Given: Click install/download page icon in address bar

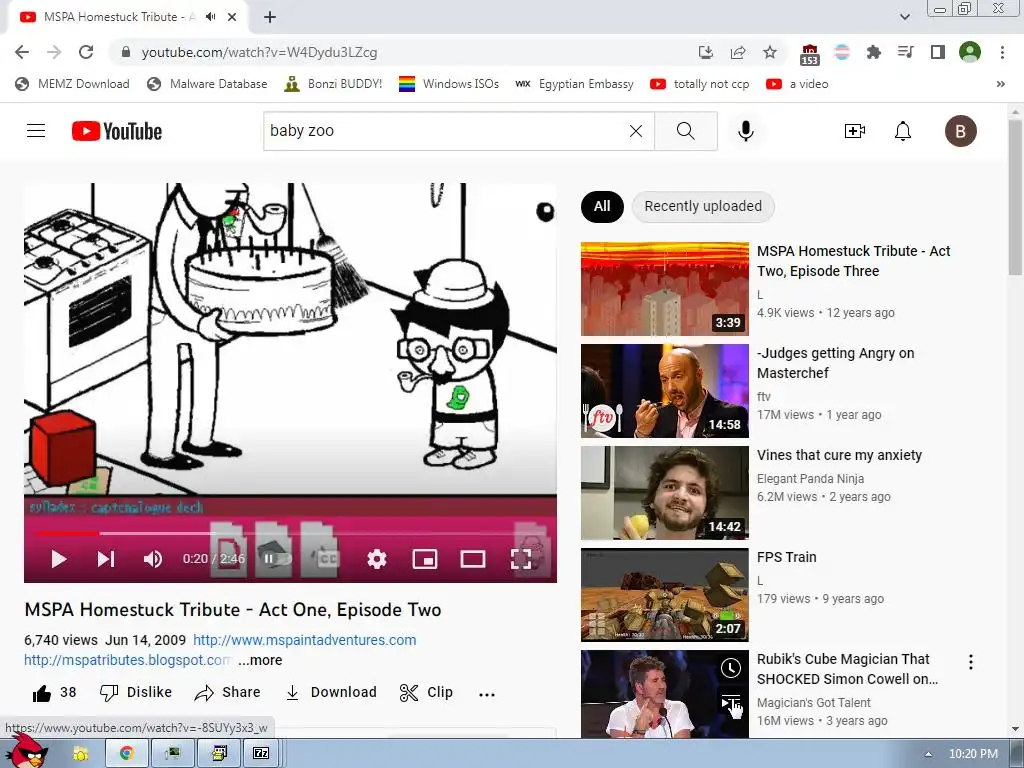Looking at the screenshot, I should pos(705,52).
